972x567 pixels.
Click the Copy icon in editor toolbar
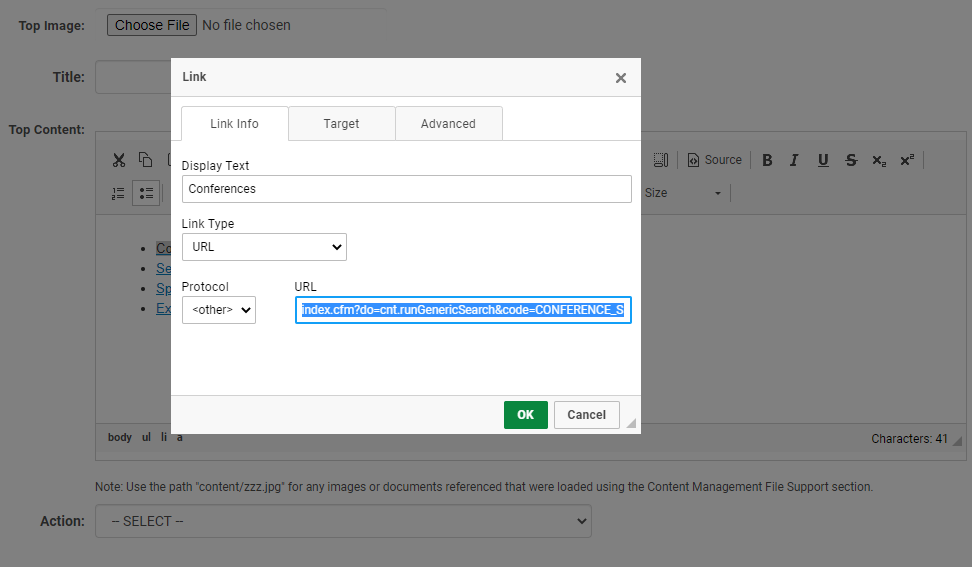click(146, 160)
